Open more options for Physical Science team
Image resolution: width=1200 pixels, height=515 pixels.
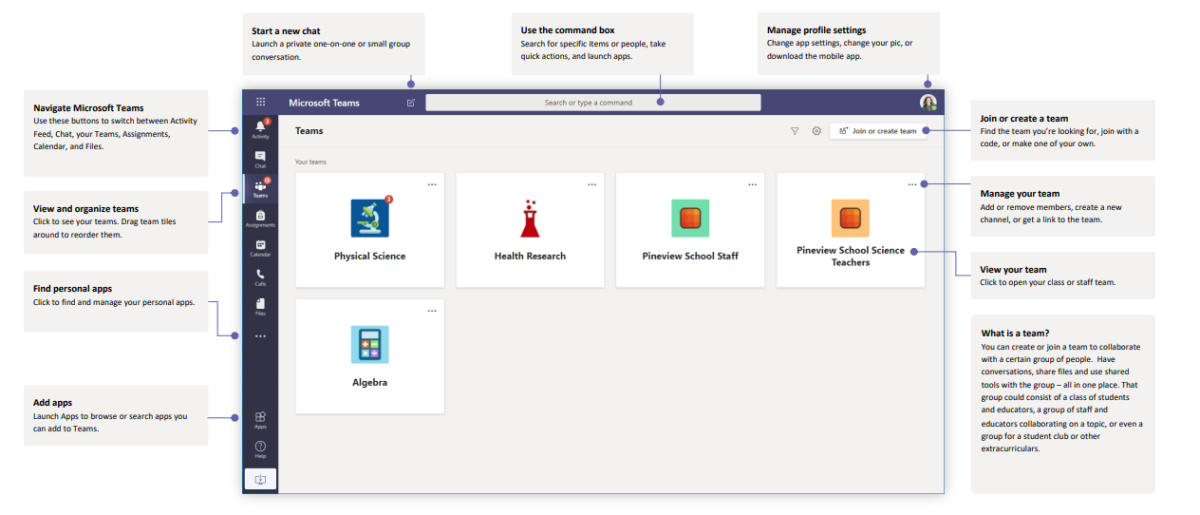(x=432, y=184)
